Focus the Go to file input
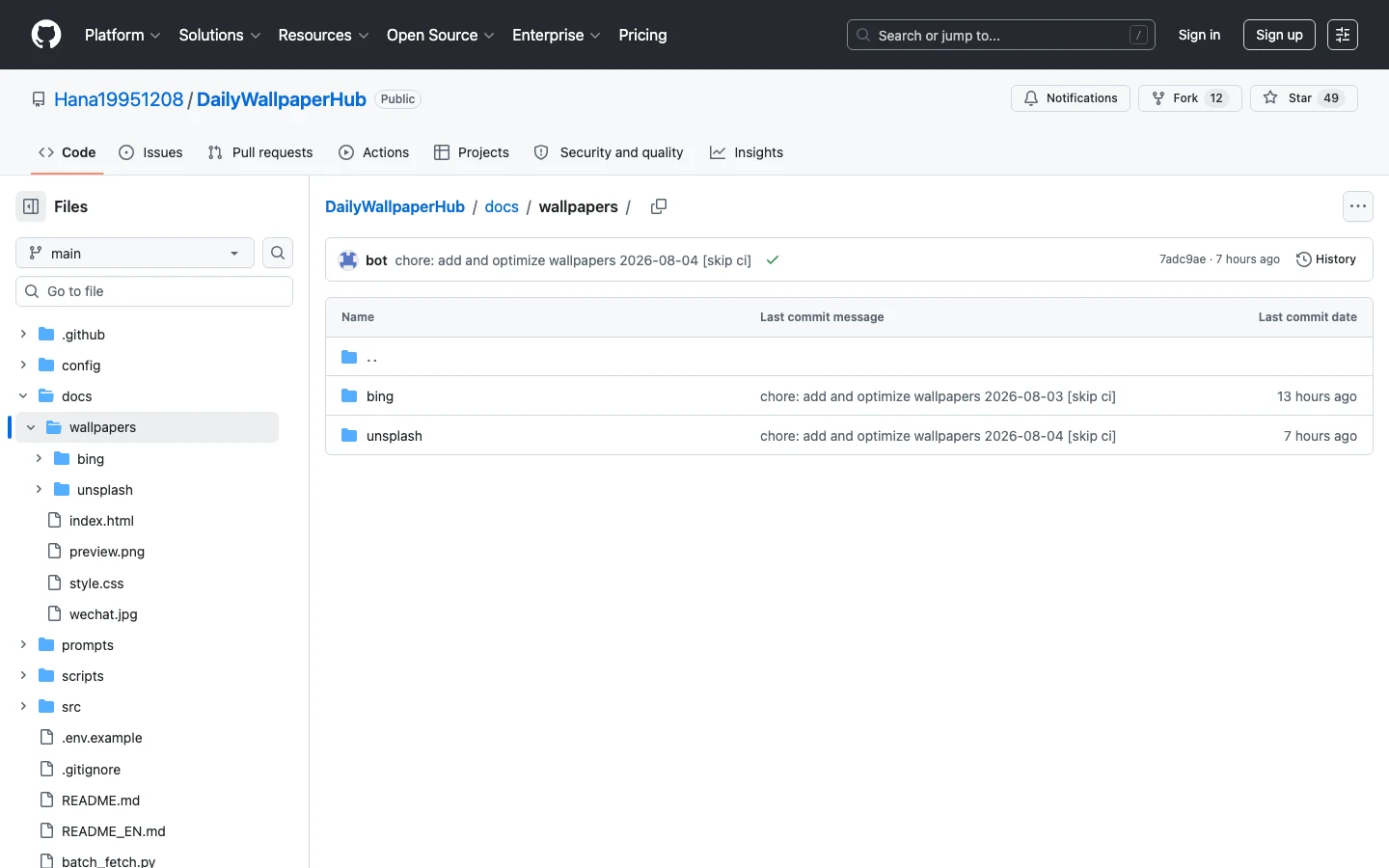Image resolution: width=1389 pixels, height=868 pixels. [x=154, y=291]
